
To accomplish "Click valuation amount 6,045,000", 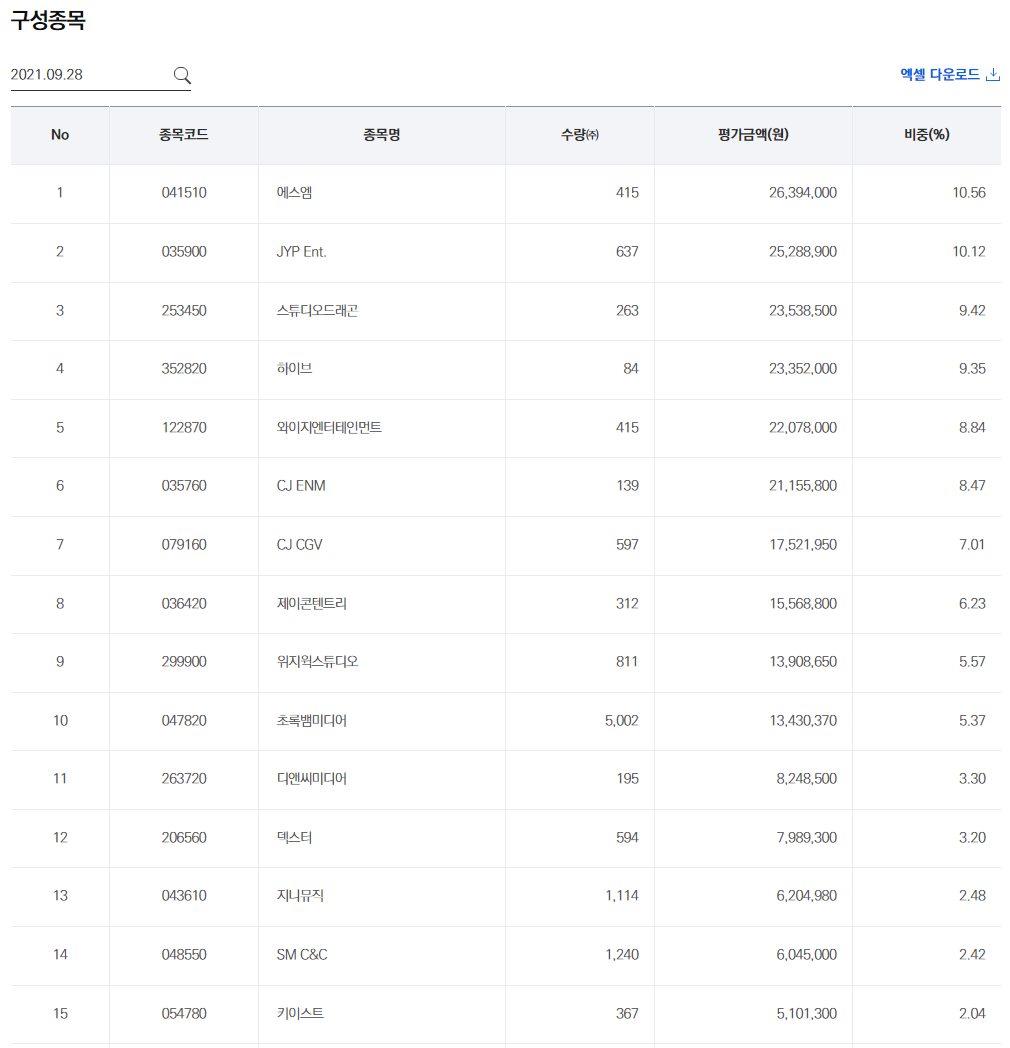I will pos(806,954).
